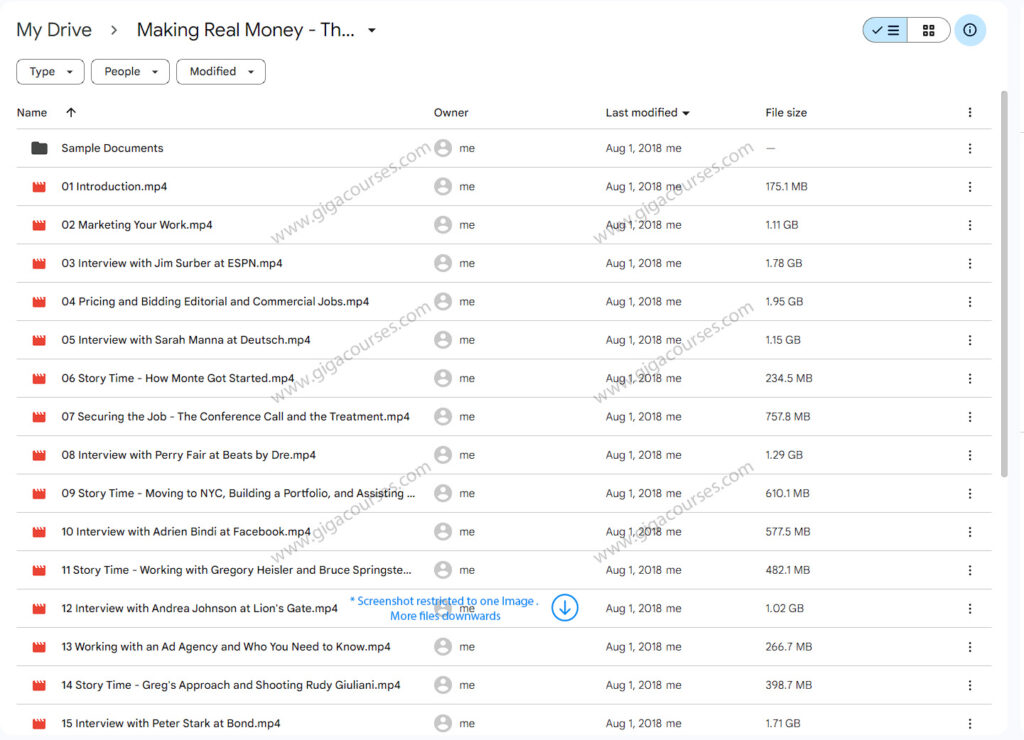
Task: Click the column header more options icon
Action: click(969, 113)
